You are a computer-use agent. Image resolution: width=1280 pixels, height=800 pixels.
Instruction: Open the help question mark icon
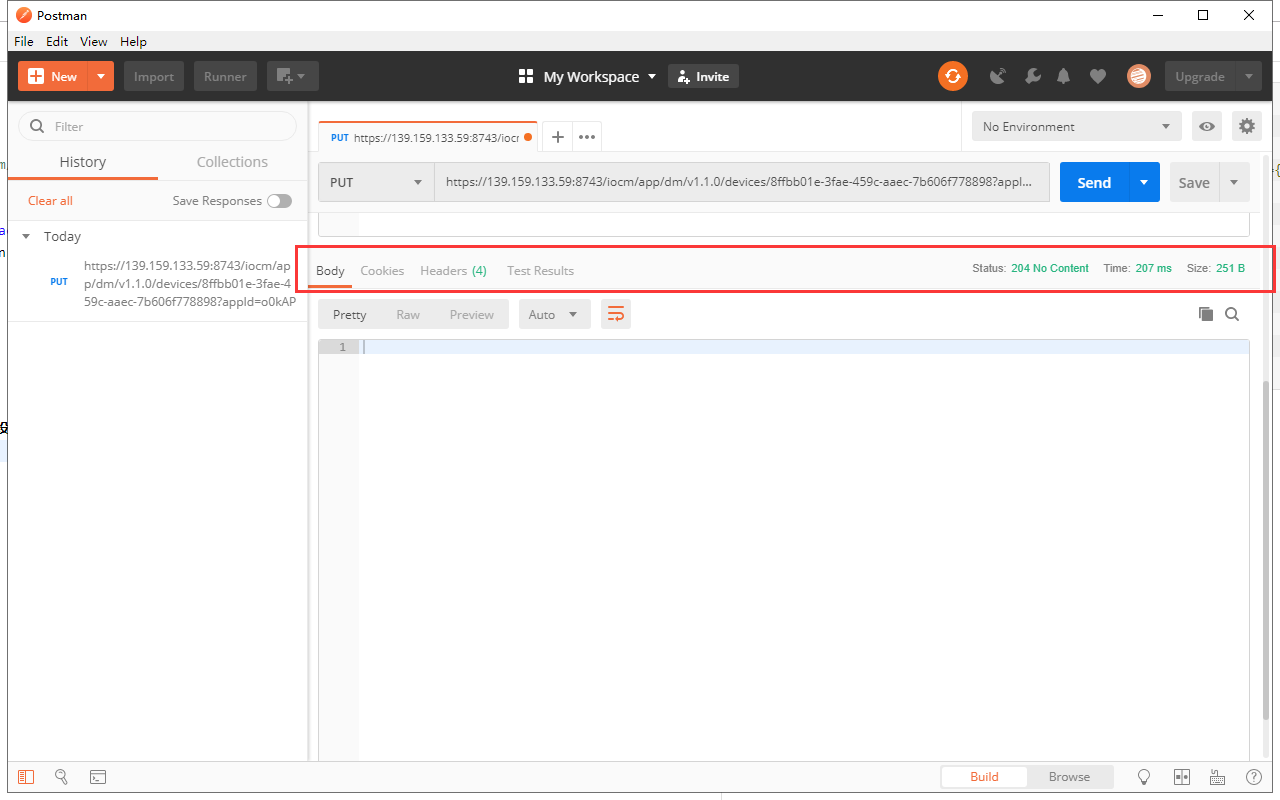[x=1253, y=777]
